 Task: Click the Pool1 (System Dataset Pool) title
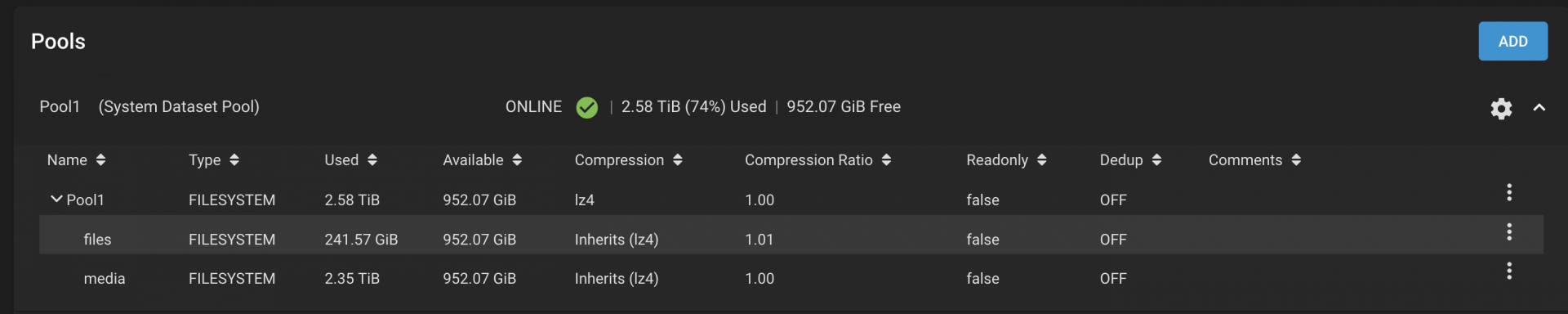(x=149, y=107)
